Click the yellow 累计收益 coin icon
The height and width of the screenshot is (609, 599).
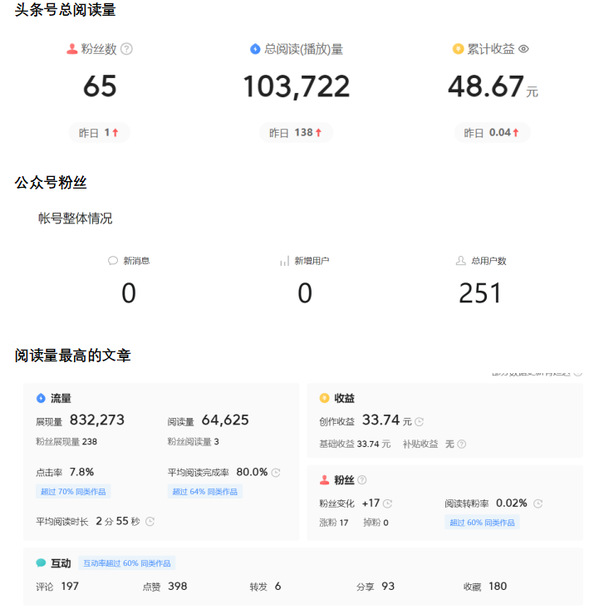pos(458,49)
